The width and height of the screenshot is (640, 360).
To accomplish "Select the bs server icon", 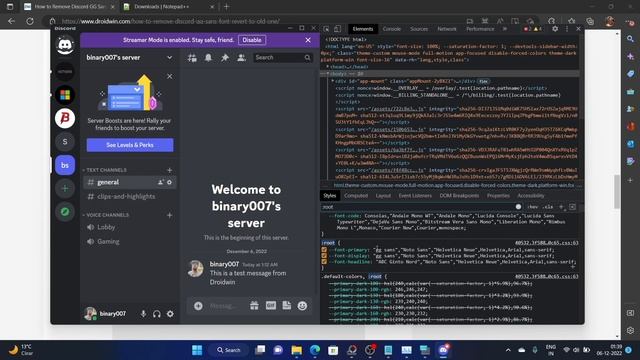I will (65, 165).
